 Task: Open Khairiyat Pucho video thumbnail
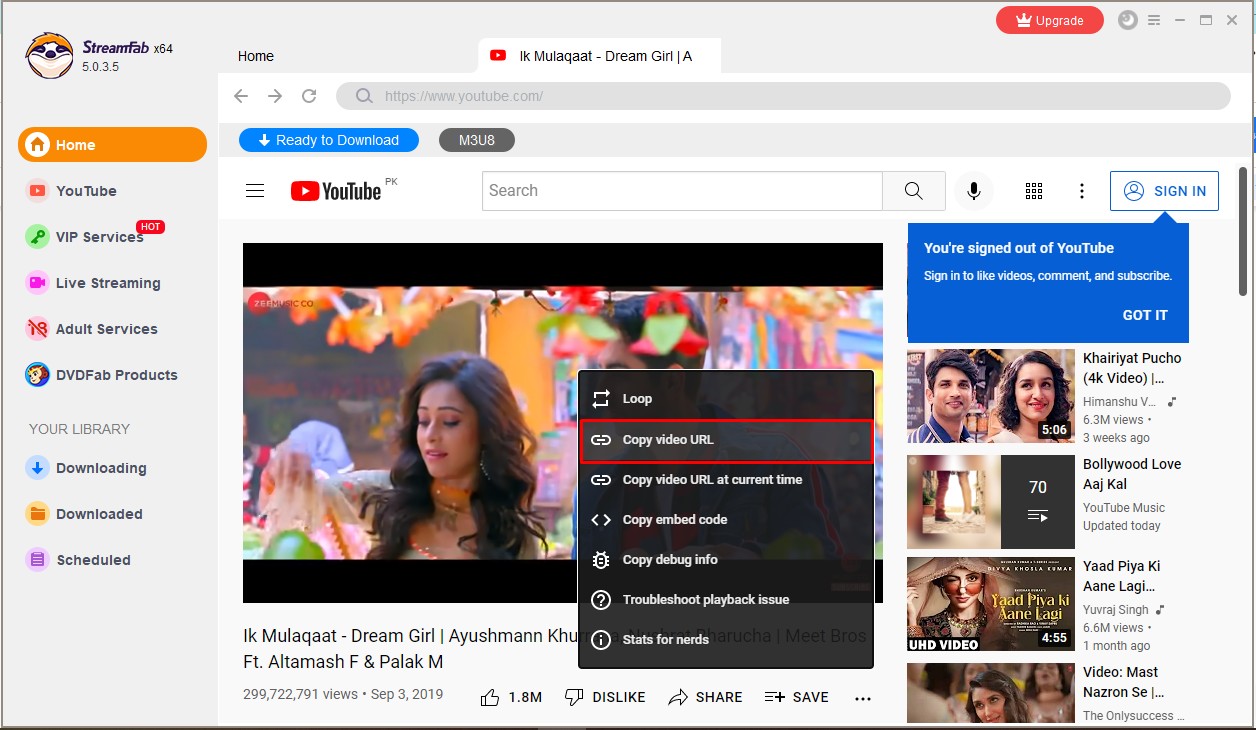coord(991,396)
